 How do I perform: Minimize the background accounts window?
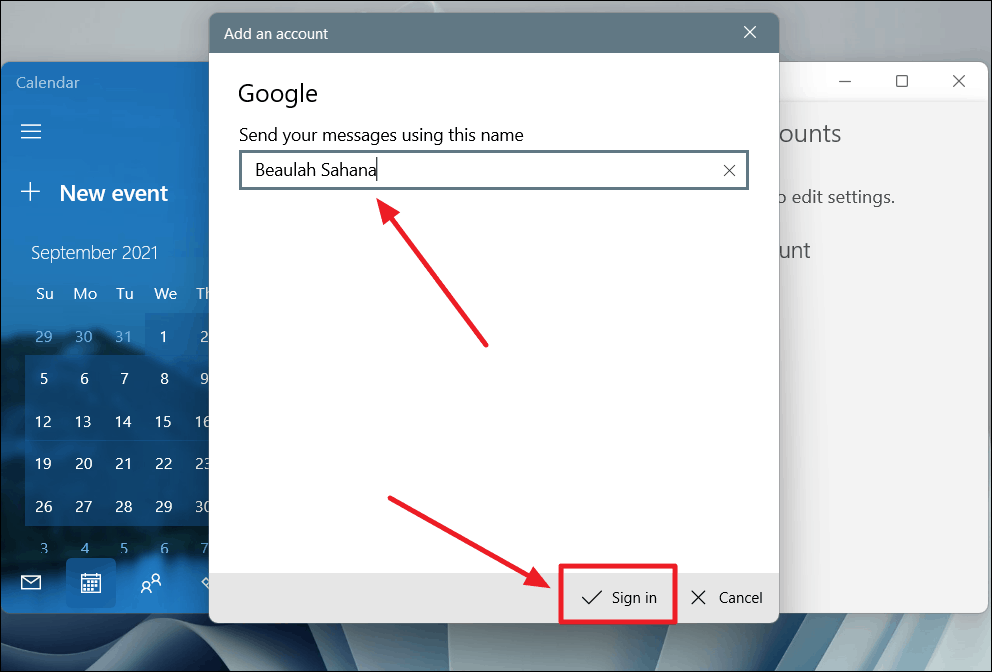[845, 81]
